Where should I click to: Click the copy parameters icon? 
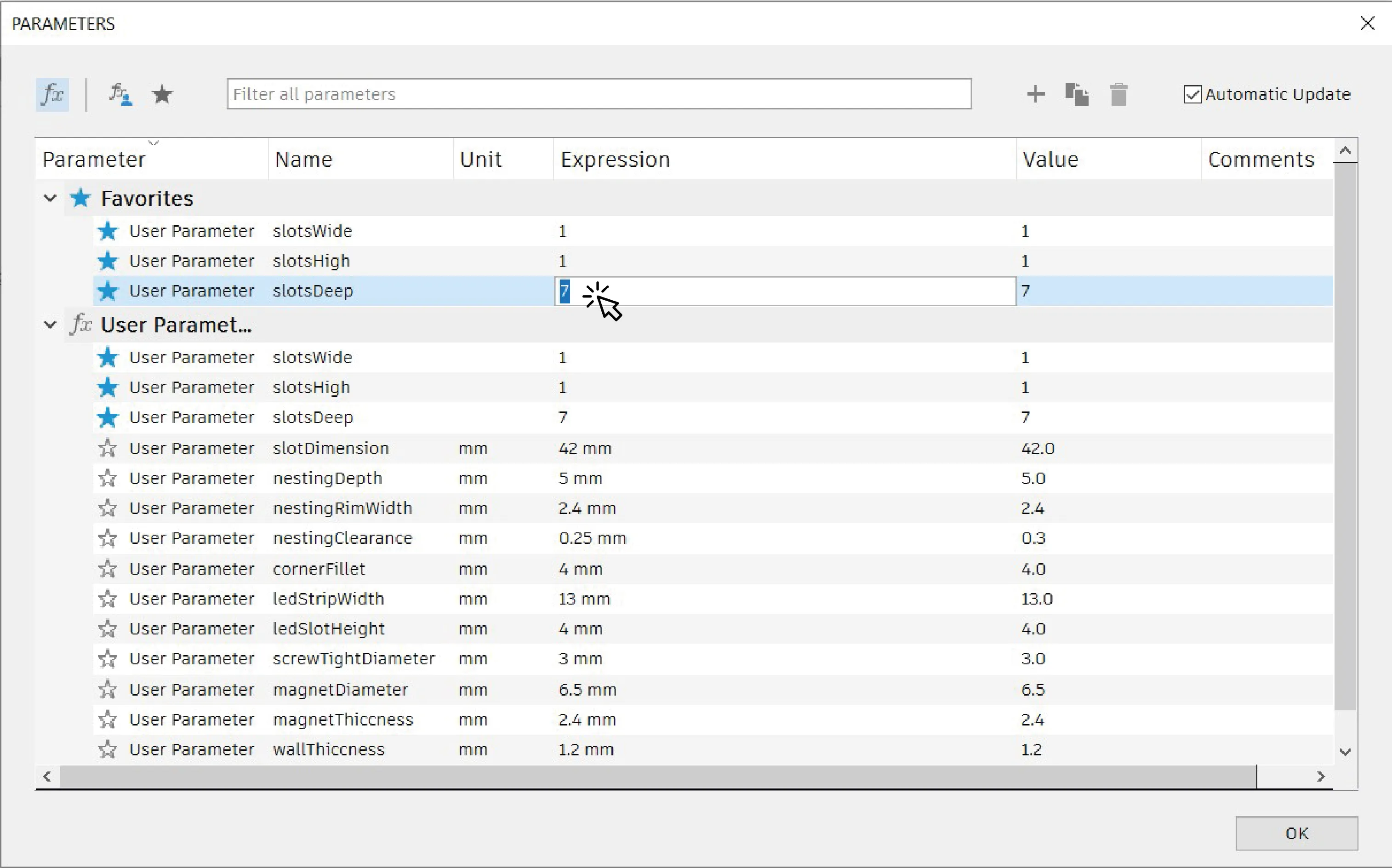(x=1077, y=94)
